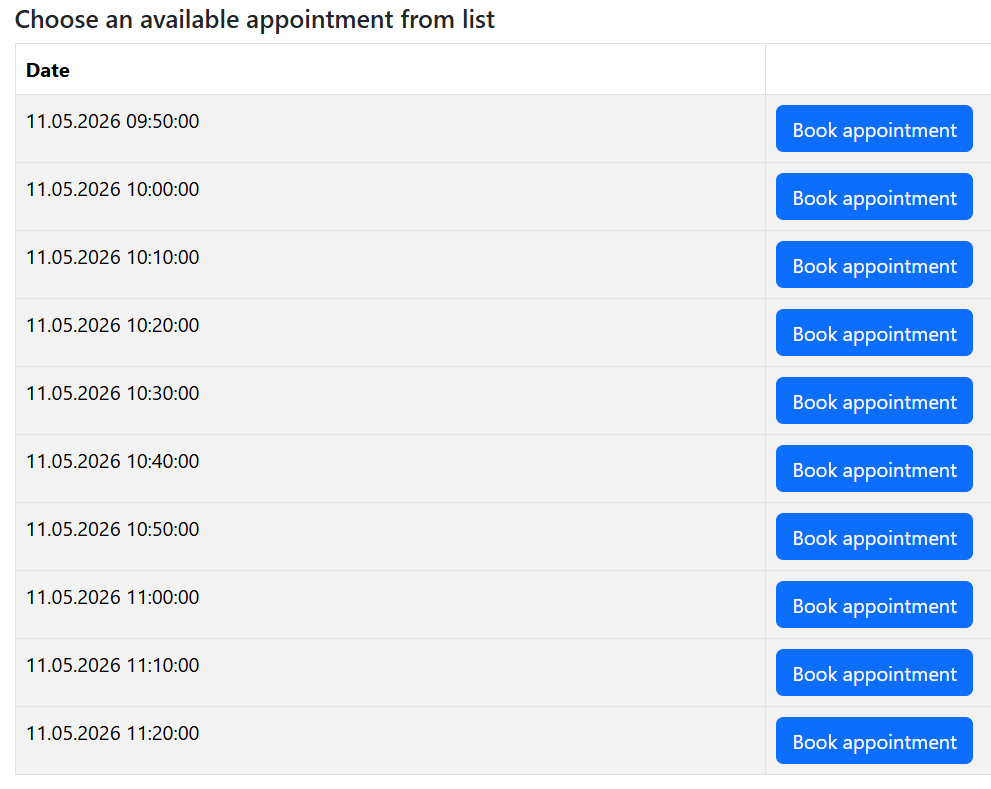Screen dimensions: 991x789
Task: Reserve the 10:10:00 appointment slot
Action: (x=874, y=265)
